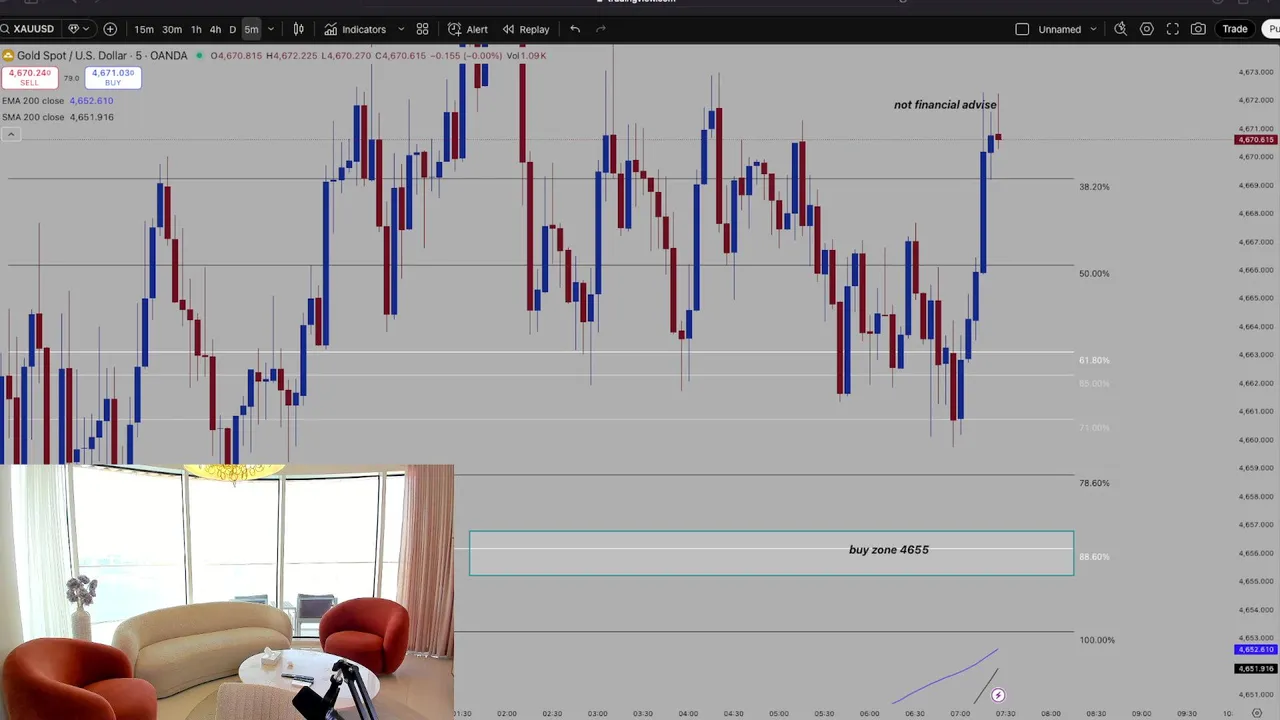Viewport: 1280px width, 720px height.
Task: Click the 79.0 spread value
Action: tap(71, 78)
